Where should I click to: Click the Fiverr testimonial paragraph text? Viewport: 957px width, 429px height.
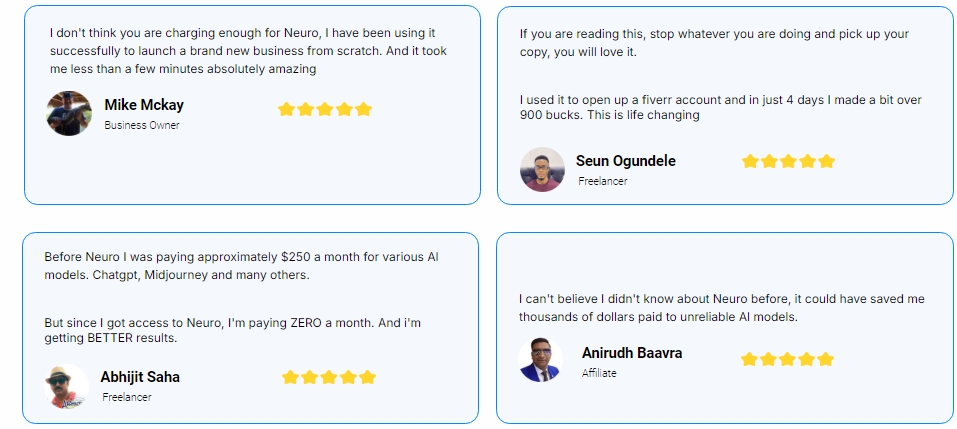tap(720, 107)
